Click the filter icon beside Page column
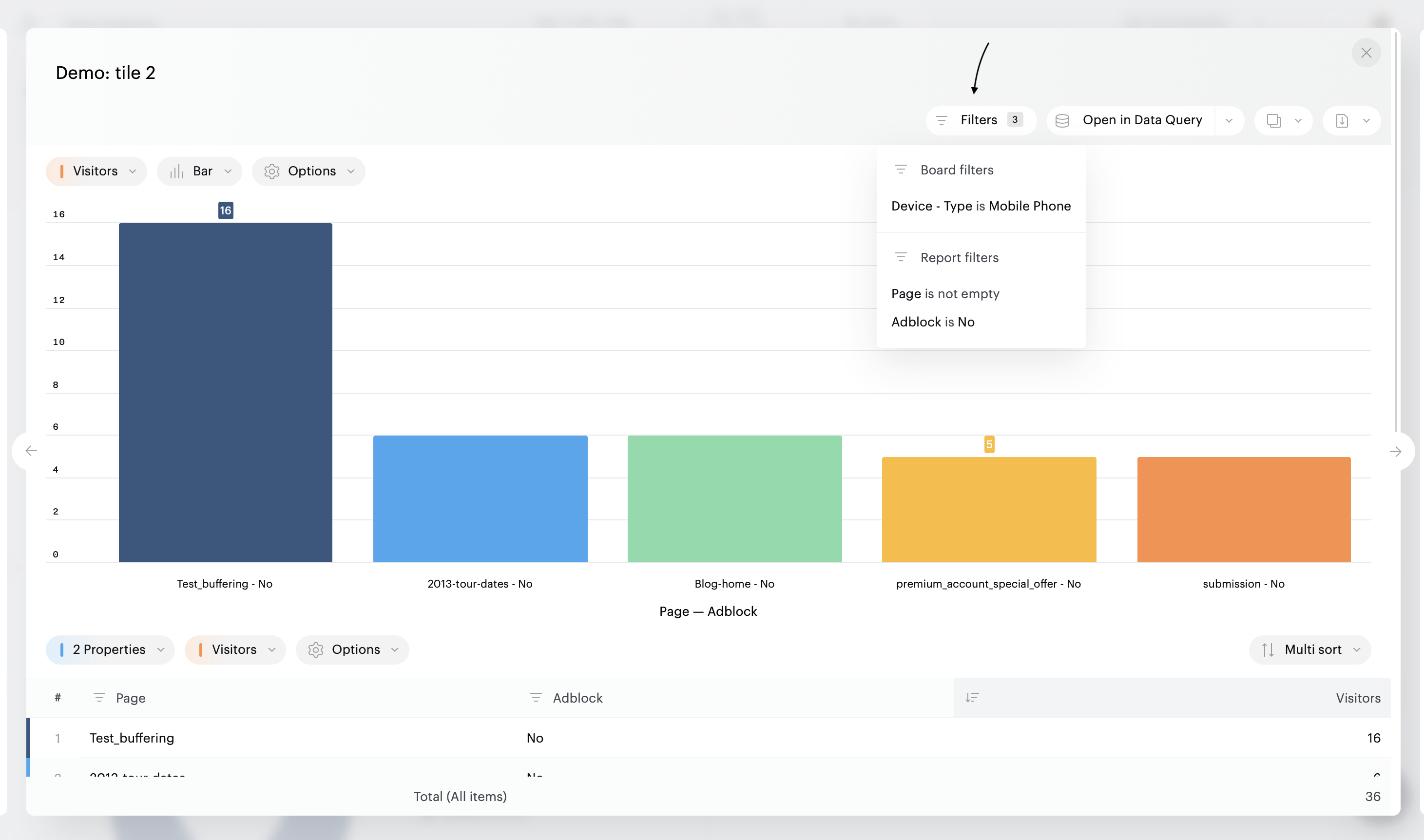Viewport: 1424px width, 840px height. 99,698
